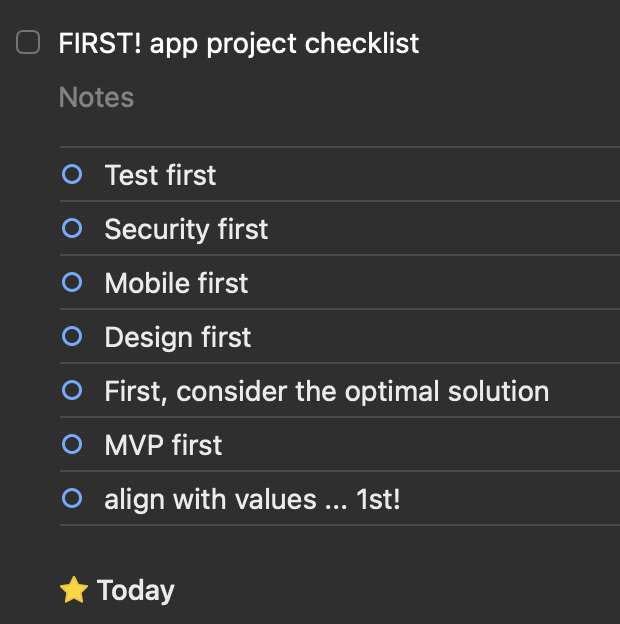The width and height of the screenshot is (620, 624).
Task: Edit the FIRST! app project checklist title
Action: (x=239, y=44)
